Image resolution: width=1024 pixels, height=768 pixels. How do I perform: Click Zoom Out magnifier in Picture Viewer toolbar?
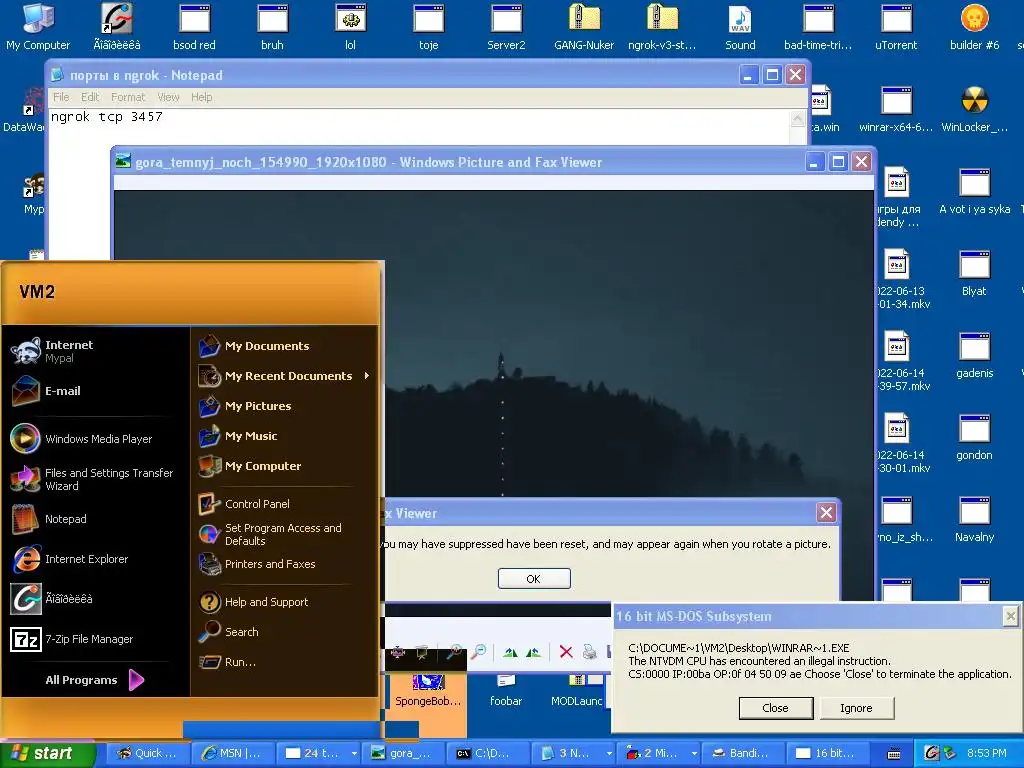(479, 651)
